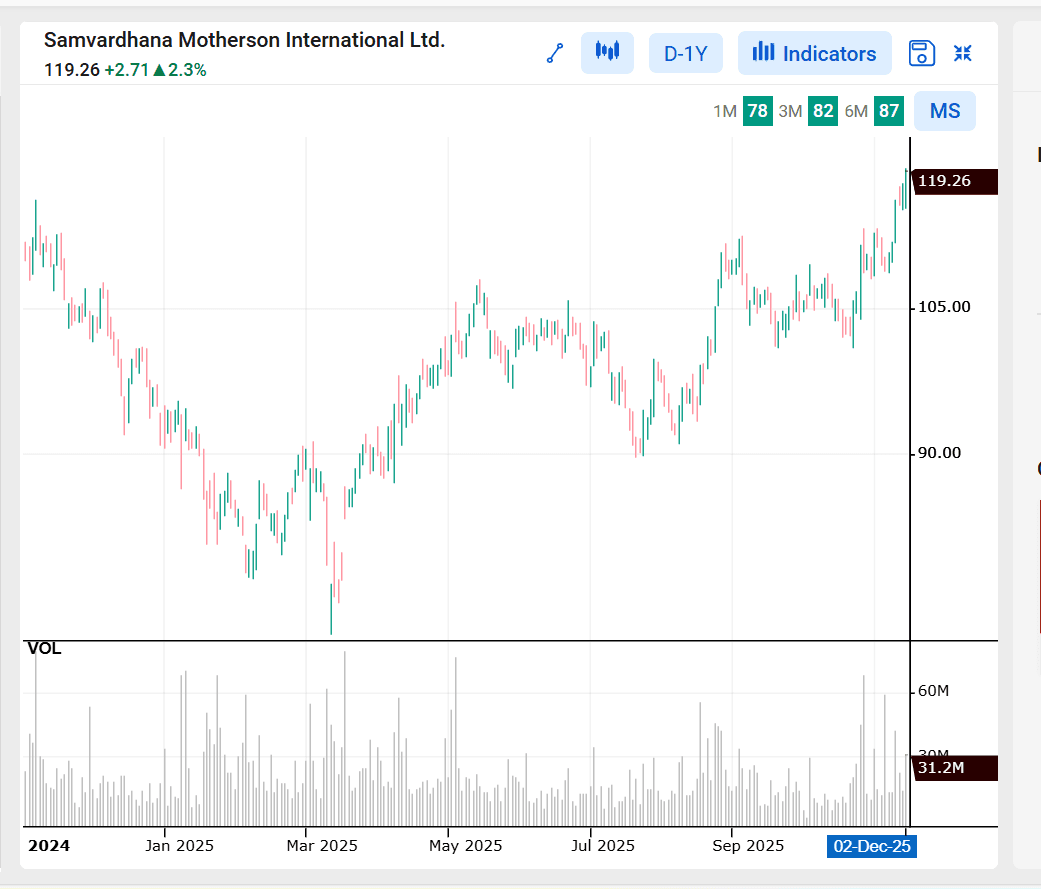Click the 6M score badge 87
The height and width of the screenshot is (889, 1041).
(888, 111)
